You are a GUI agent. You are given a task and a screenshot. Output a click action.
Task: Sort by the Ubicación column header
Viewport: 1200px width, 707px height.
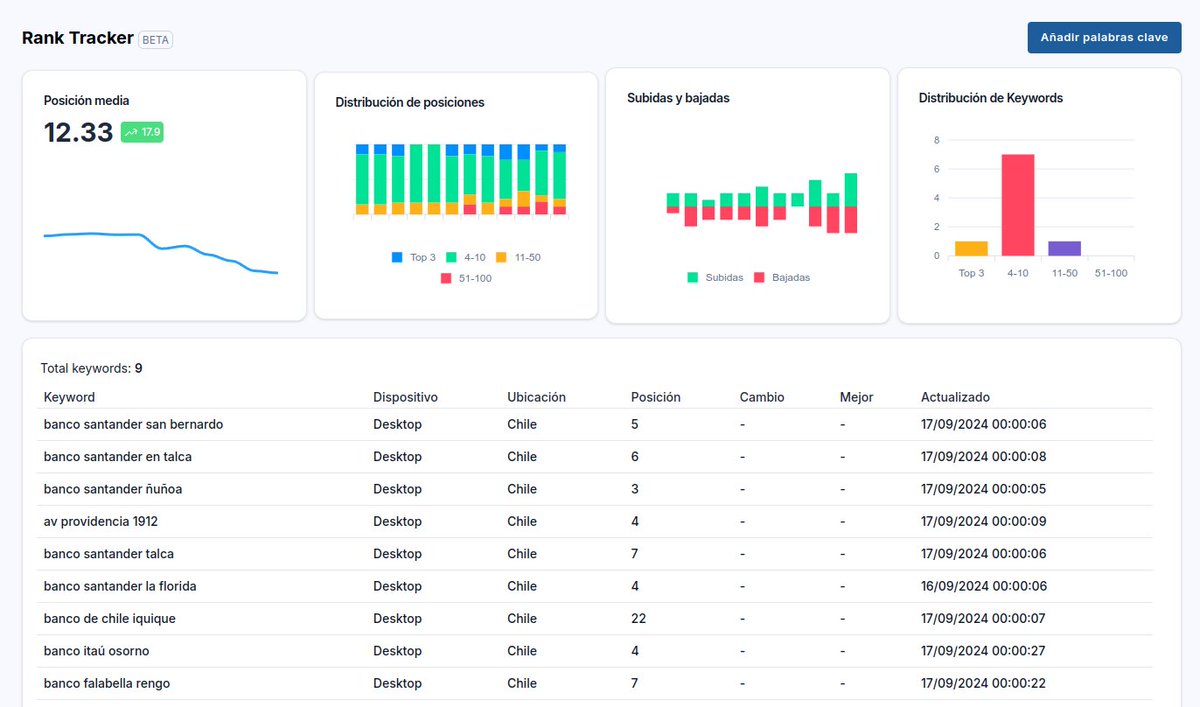point(537,397)
